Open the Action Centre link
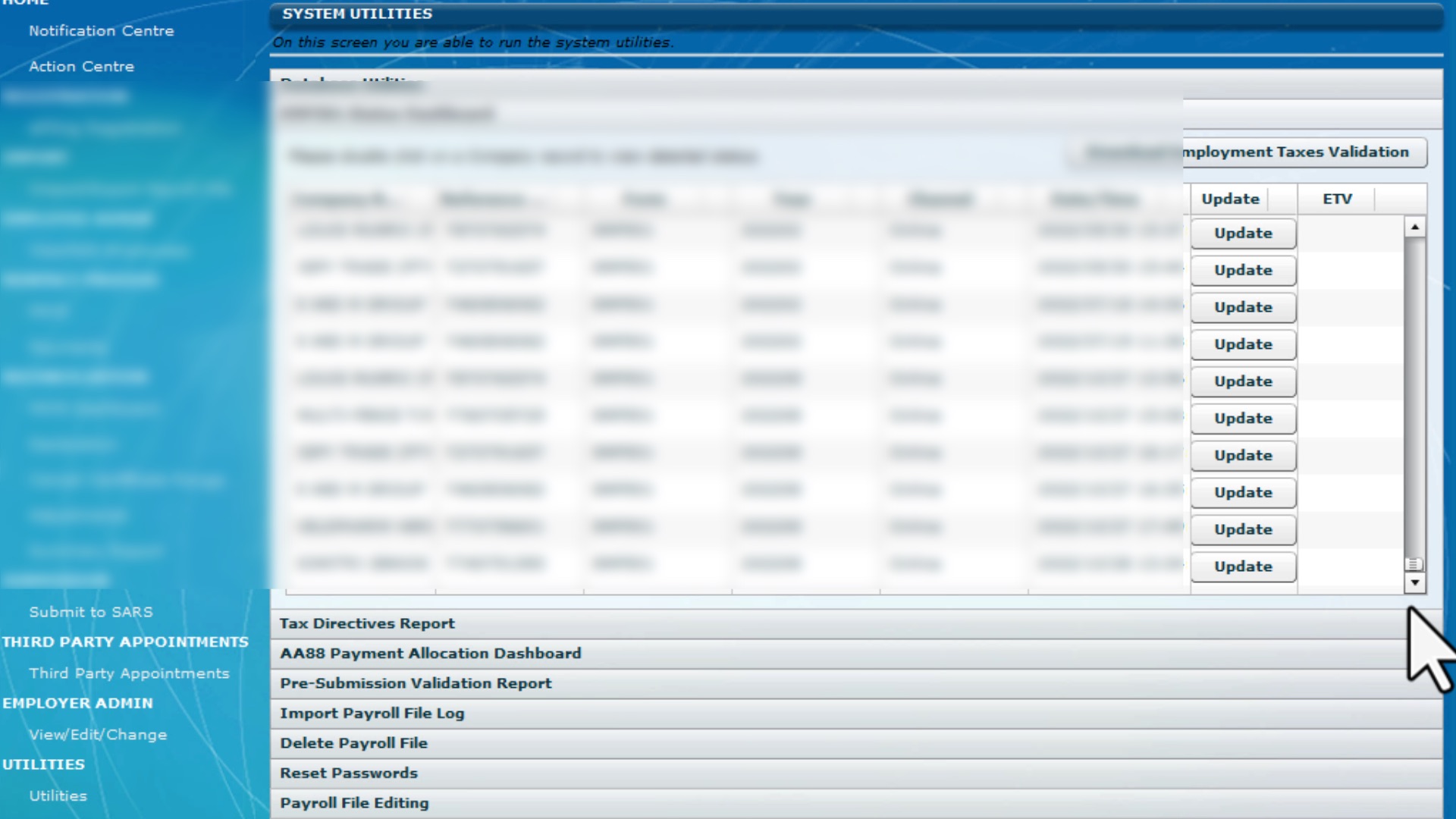1456x819 pixels. [x=82, y=67]
